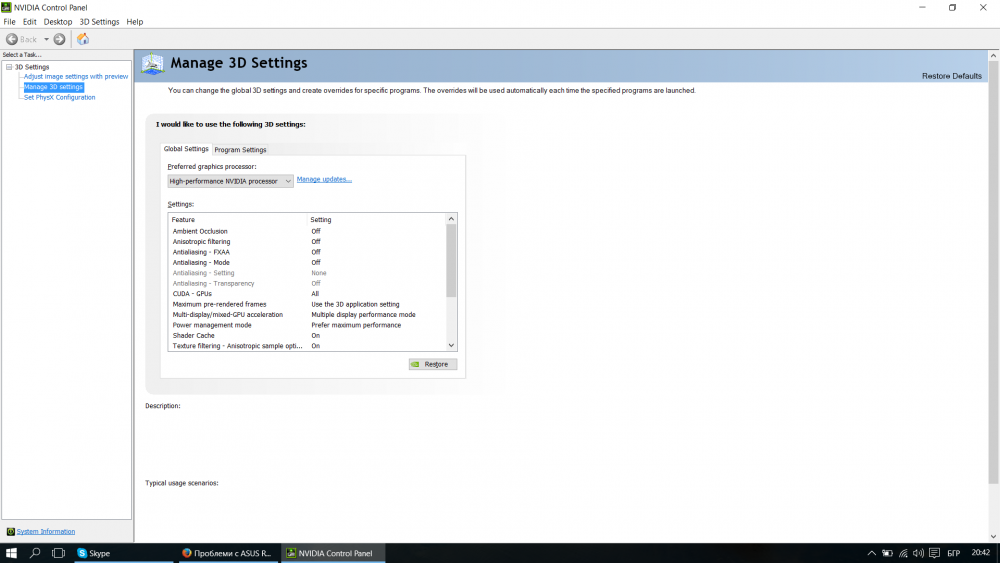
Task: Click battery icon in system tray
Action: 887,553
